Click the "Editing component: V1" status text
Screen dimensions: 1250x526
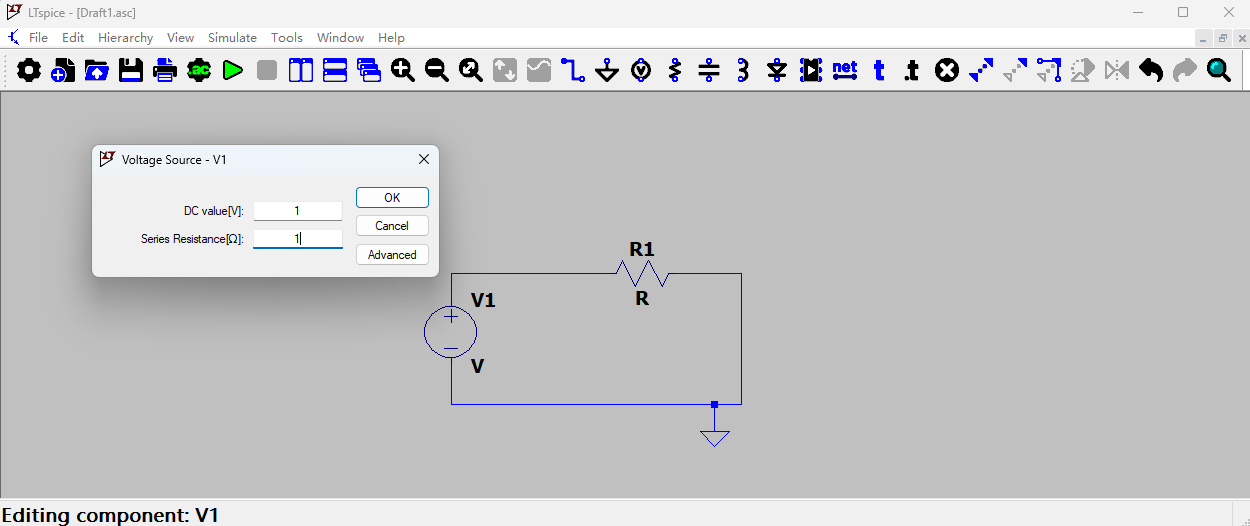coord(110,515)
